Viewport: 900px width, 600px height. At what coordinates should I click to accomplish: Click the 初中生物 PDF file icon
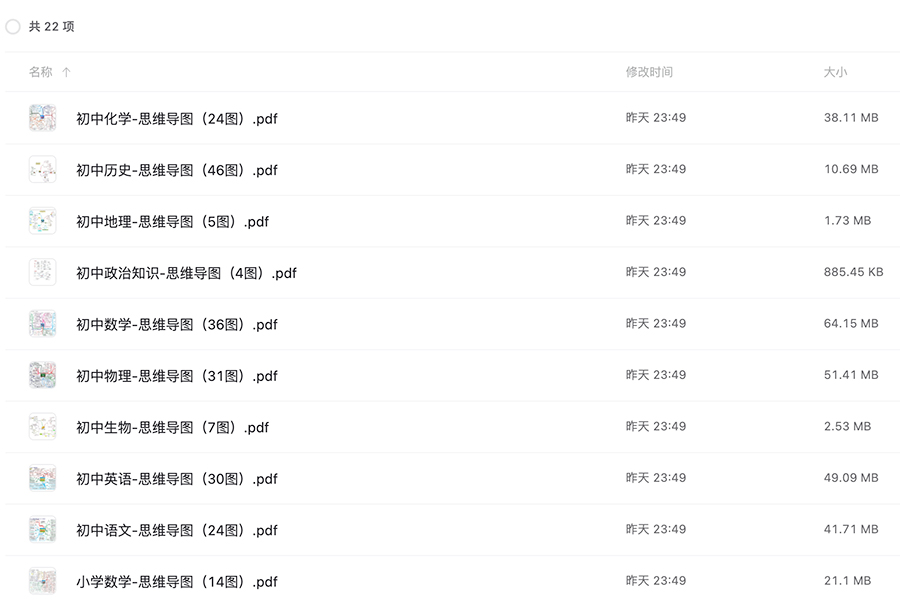click(x=42, y=427)
